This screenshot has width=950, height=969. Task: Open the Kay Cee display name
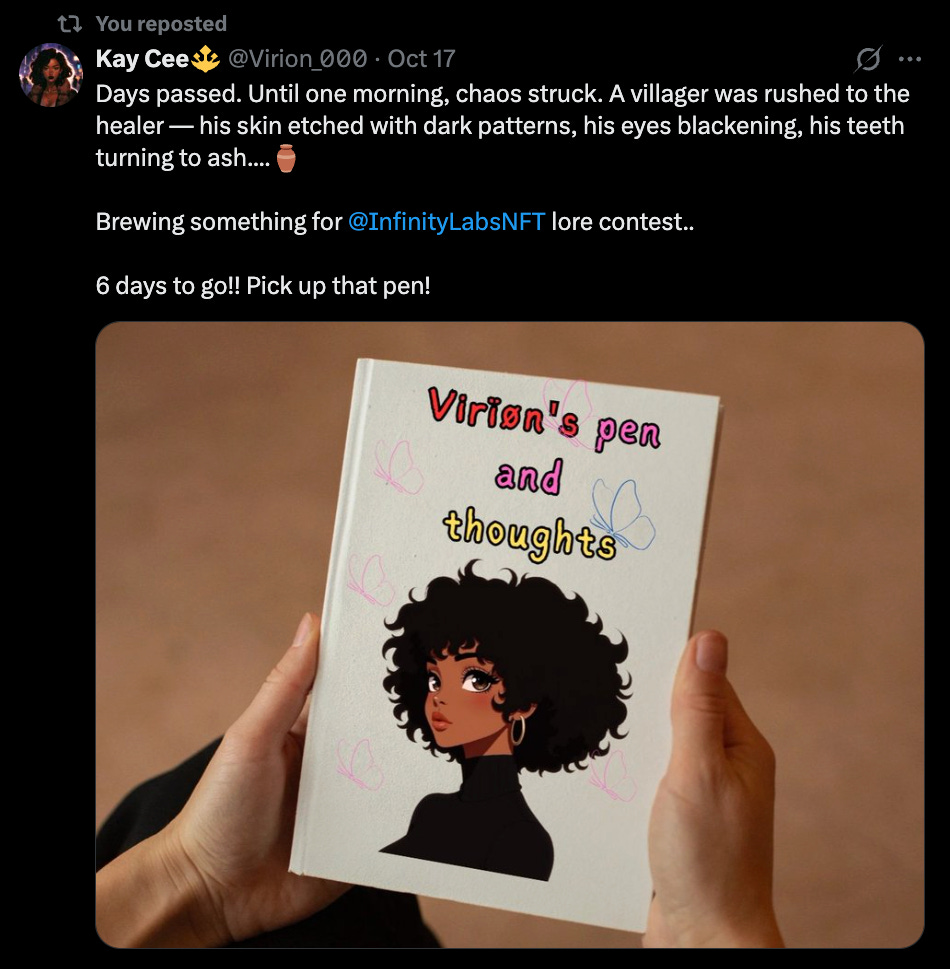142,59
